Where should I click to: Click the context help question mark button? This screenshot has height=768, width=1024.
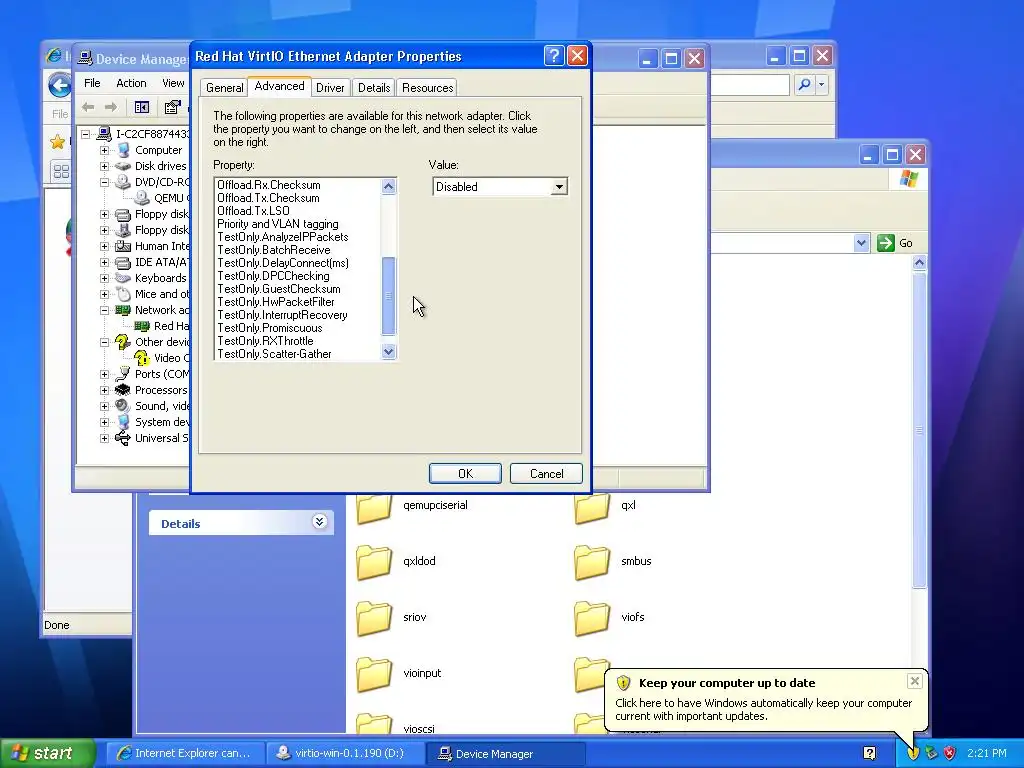point(554,56)
